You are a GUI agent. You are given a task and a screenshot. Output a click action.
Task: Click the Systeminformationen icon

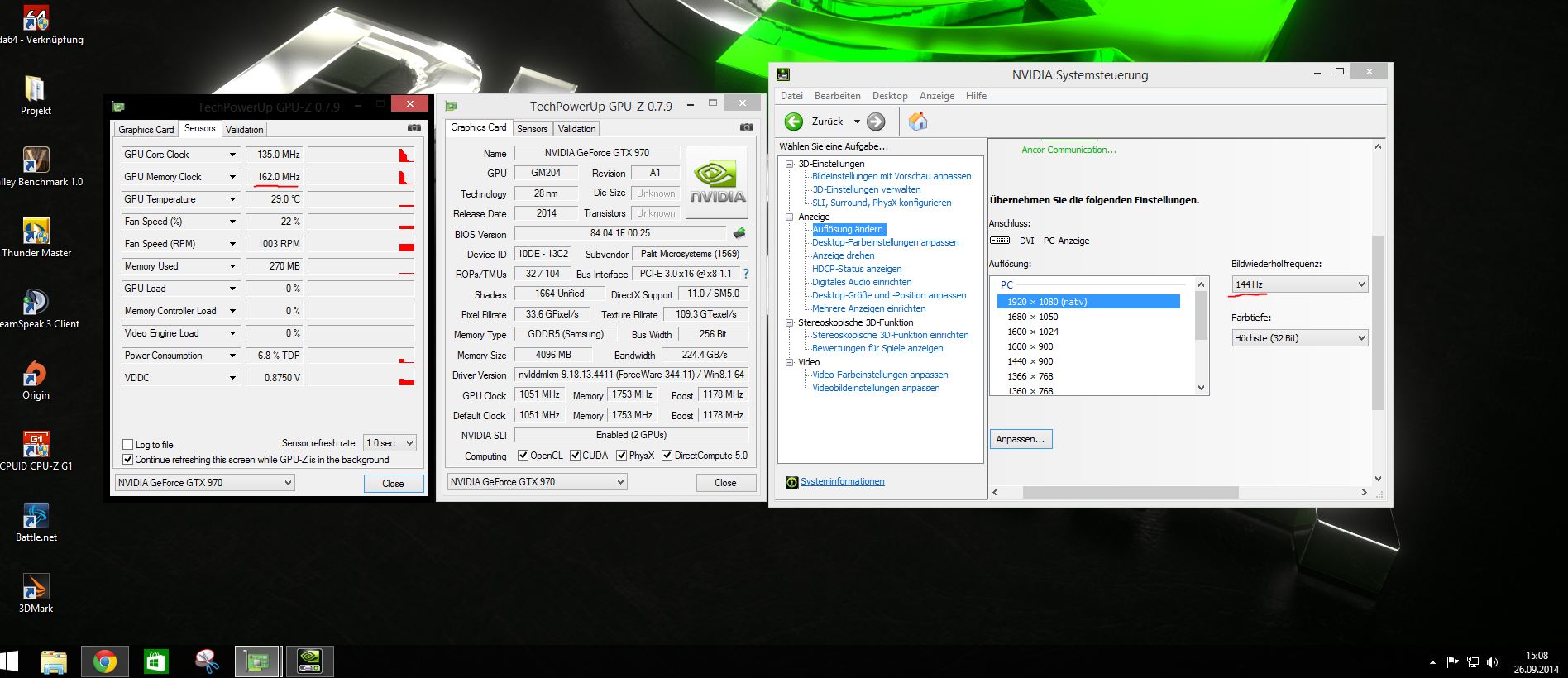point(791,482)
